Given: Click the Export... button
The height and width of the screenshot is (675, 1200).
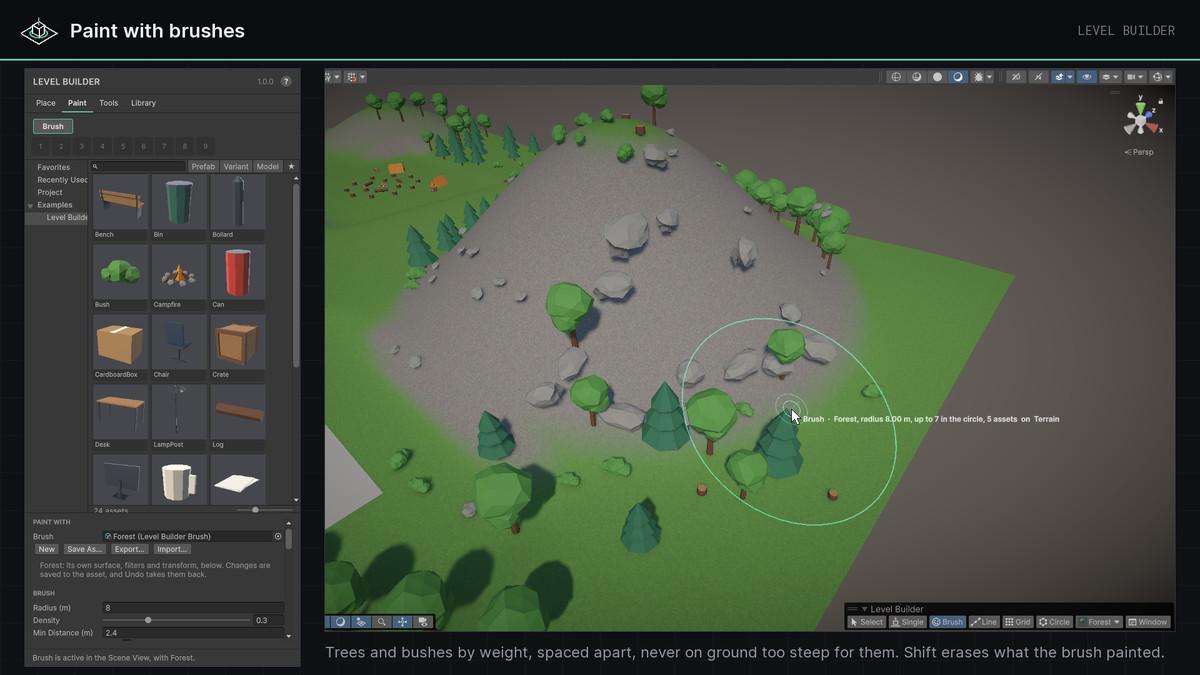Looking at the screenshot, I should 130,549.
